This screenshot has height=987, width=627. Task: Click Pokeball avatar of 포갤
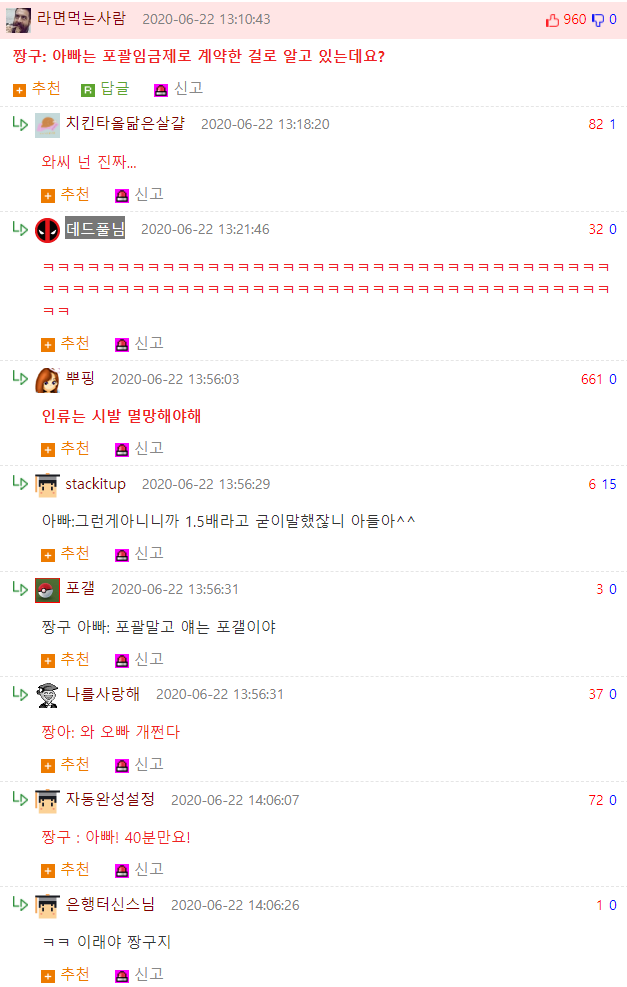[x=47, y=590]
